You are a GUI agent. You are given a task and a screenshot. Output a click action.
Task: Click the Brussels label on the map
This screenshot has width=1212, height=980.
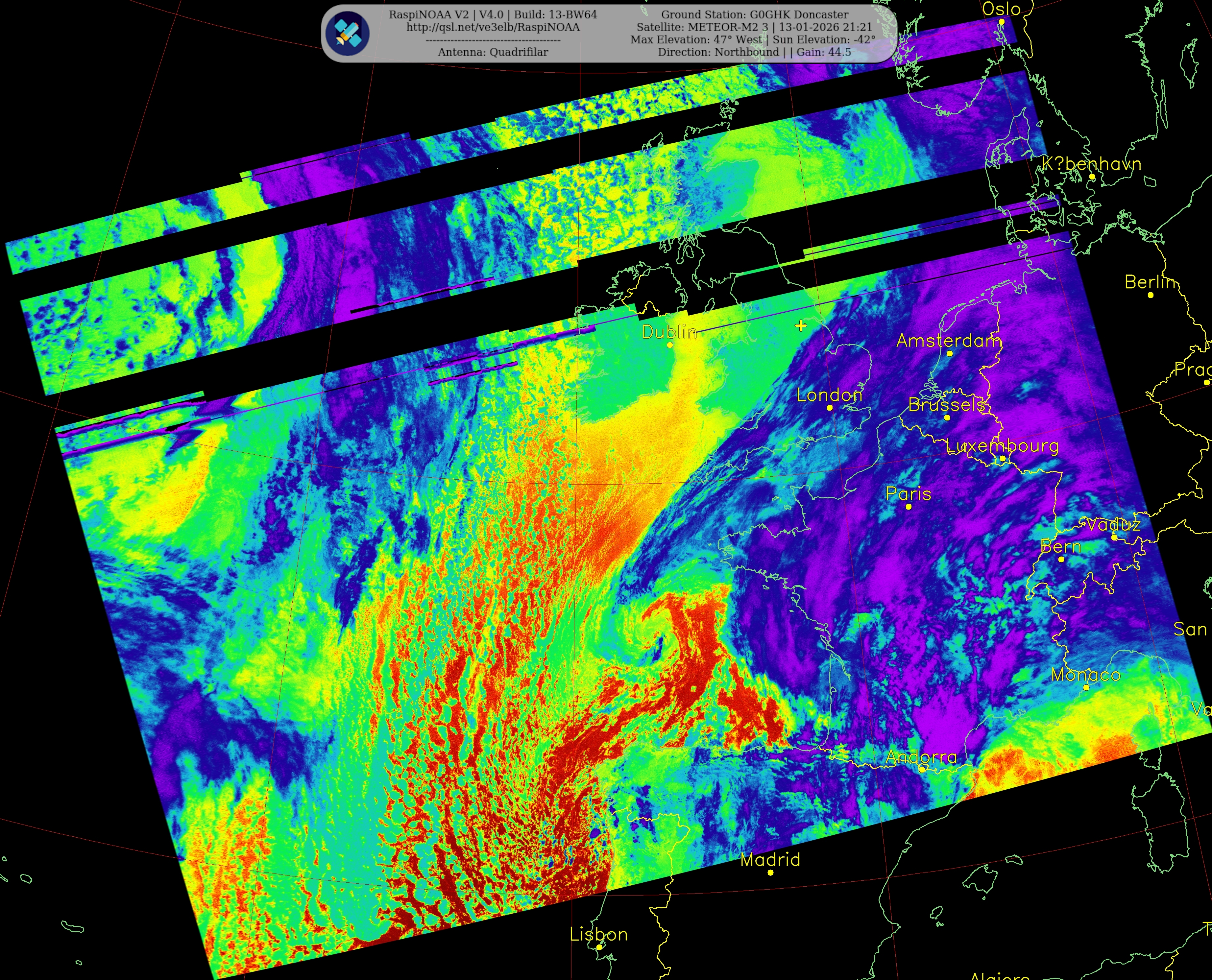point(947,405)
